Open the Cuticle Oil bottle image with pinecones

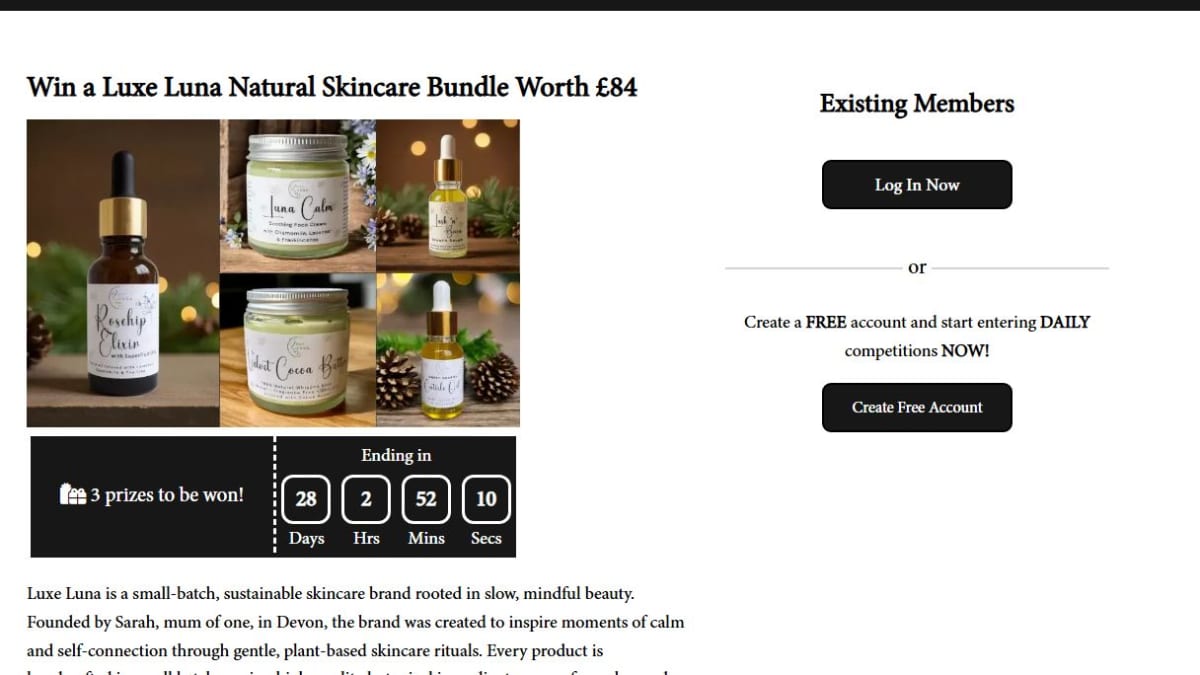point(448,351)
